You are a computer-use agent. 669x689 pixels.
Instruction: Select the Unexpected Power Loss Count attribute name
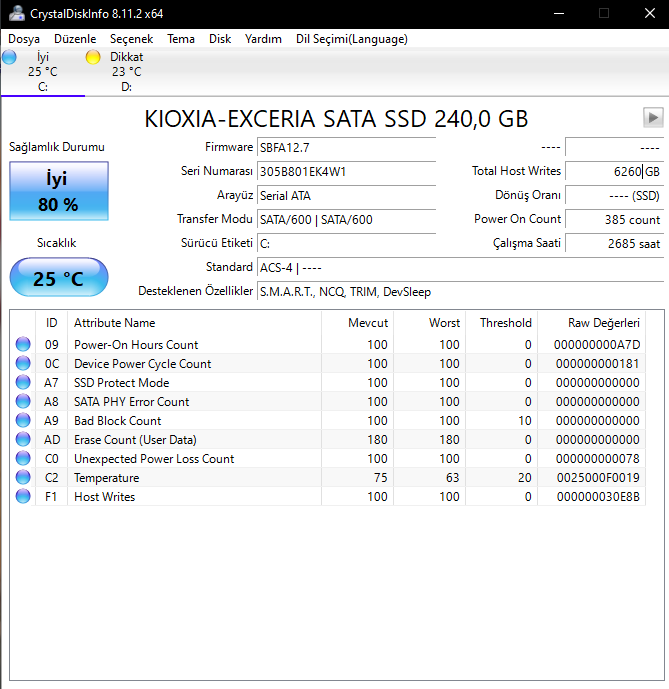(154, 458)
